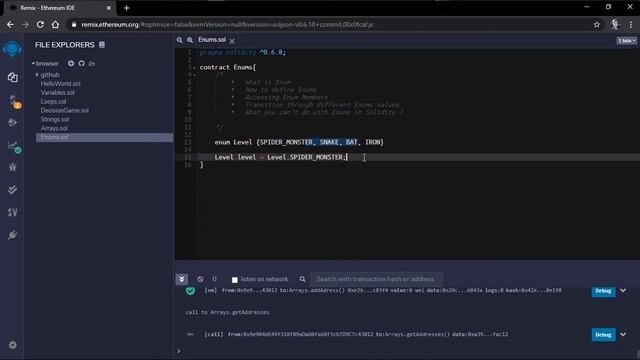The height and width of the screenshot is (360, 640).
Task: Expand the github folder
Action: click(37, 75)
